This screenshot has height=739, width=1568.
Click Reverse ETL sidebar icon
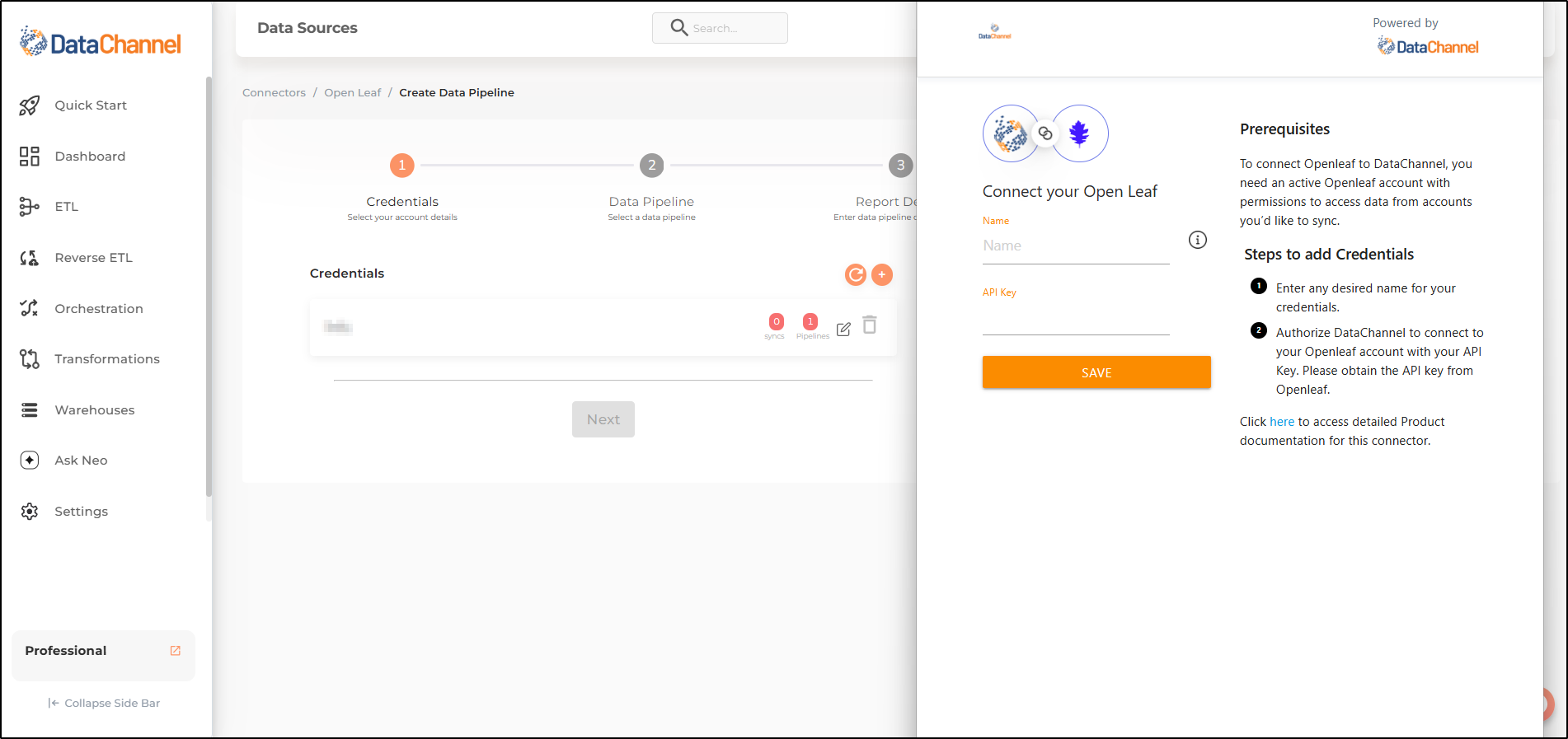pyautogui.click(x=30, y=258)
